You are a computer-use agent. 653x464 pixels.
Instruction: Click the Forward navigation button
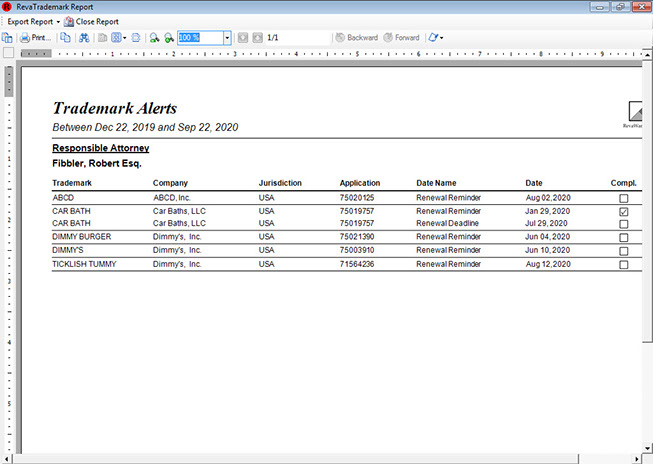click(x=401, y=37)
